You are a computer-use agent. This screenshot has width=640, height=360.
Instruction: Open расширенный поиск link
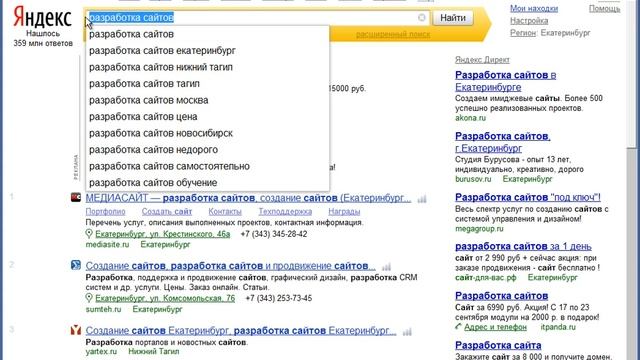click(393, 34)
